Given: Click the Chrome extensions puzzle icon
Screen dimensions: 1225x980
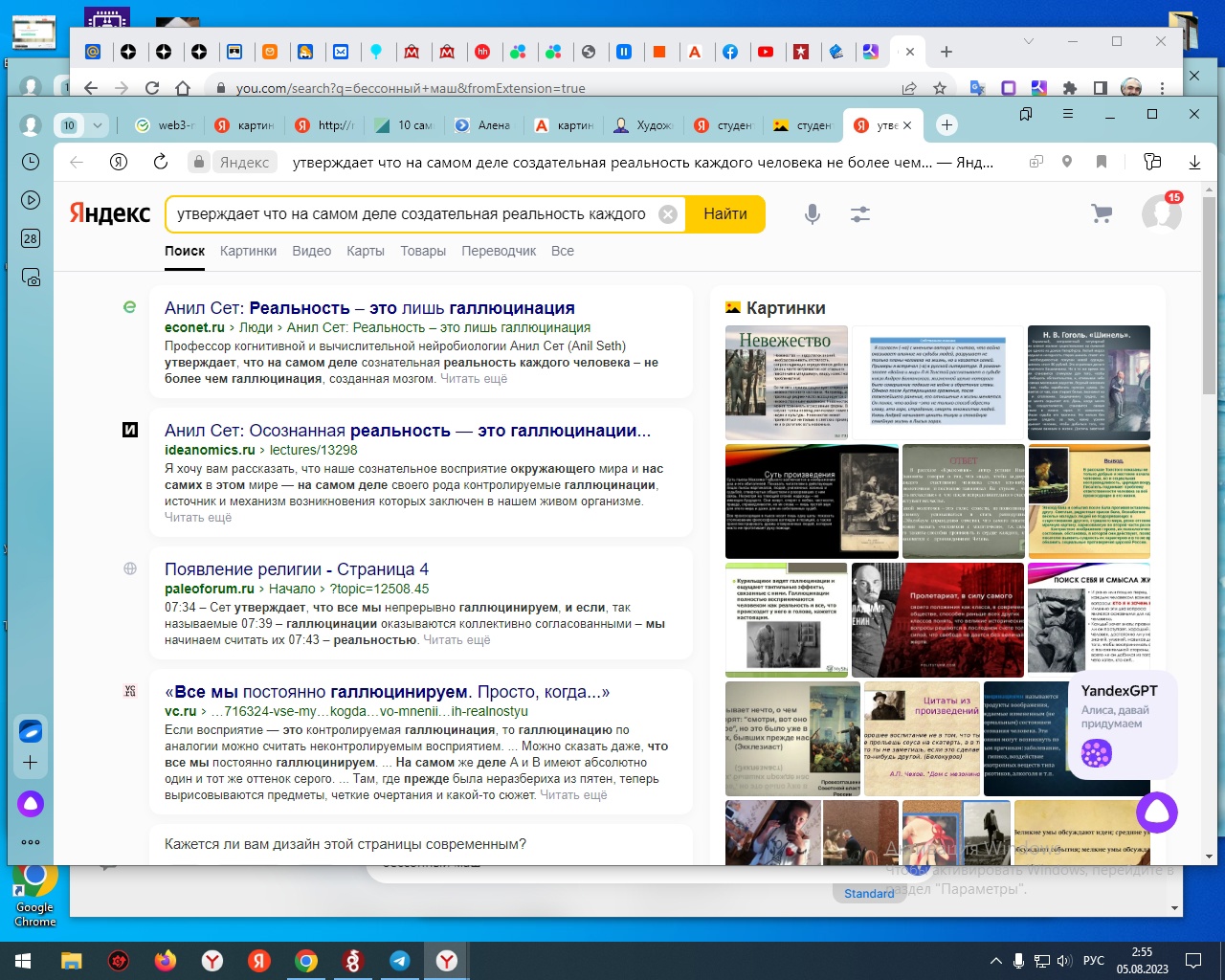Looking at the screenshot, I should [x=1070, y=88].
